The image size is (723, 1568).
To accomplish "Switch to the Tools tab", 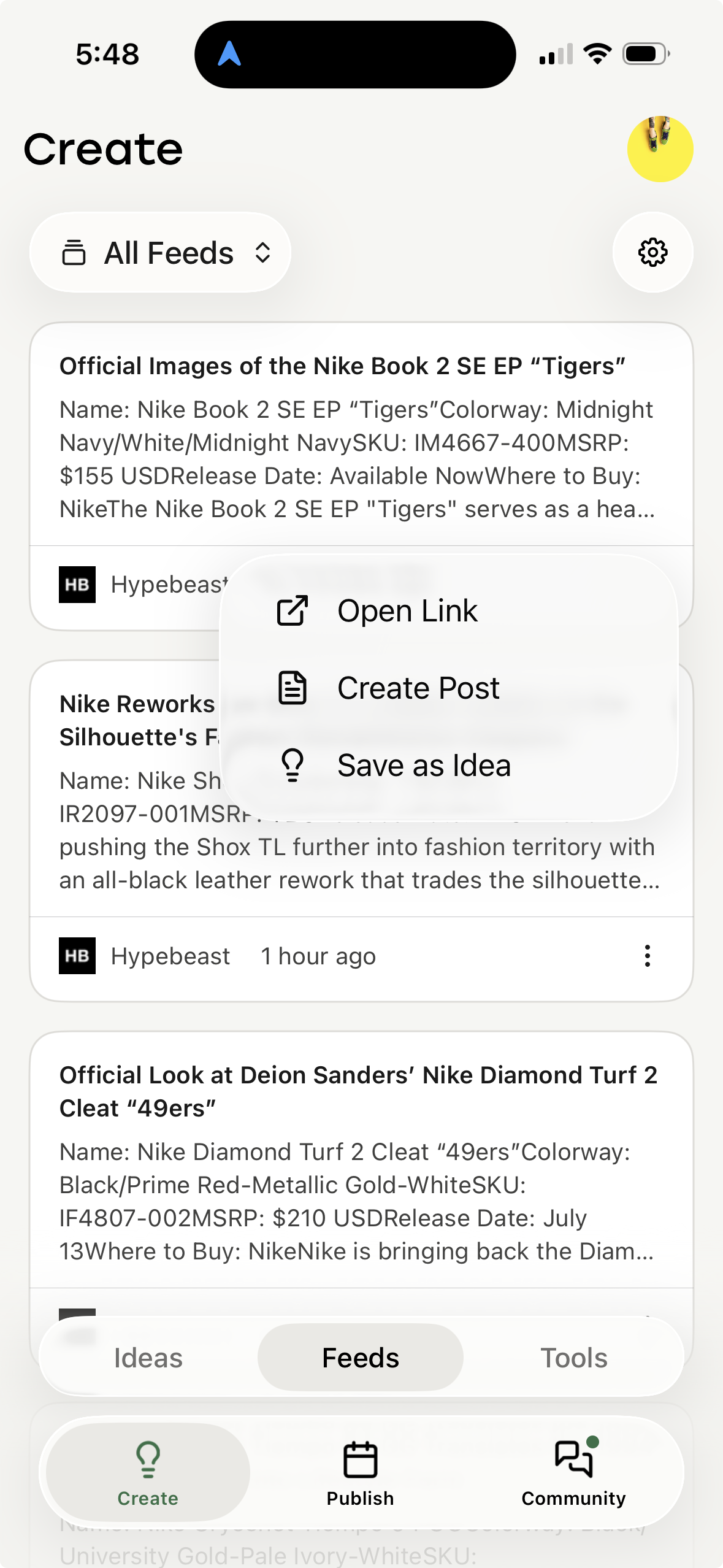I will pyautogui.click(x=573, y=1358).
